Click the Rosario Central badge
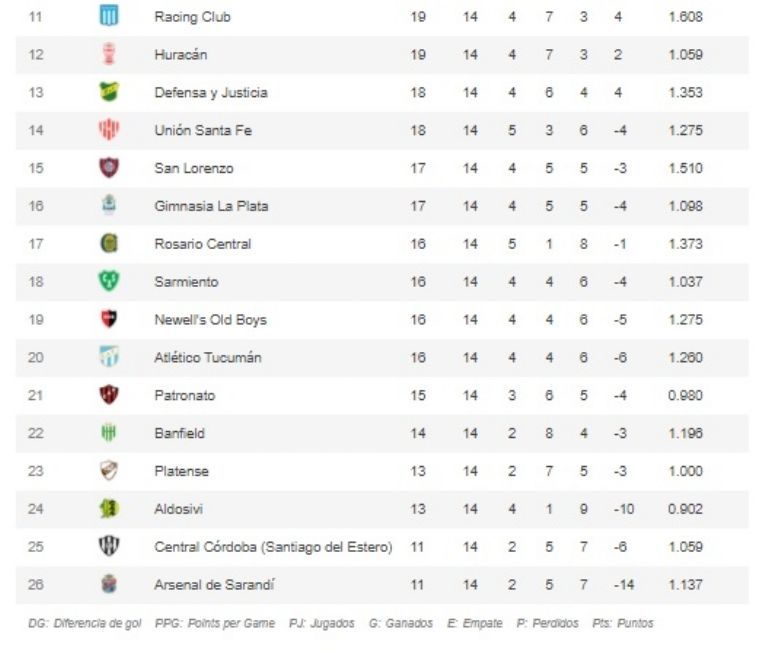768x651 pixels. (x=109, y=244)
